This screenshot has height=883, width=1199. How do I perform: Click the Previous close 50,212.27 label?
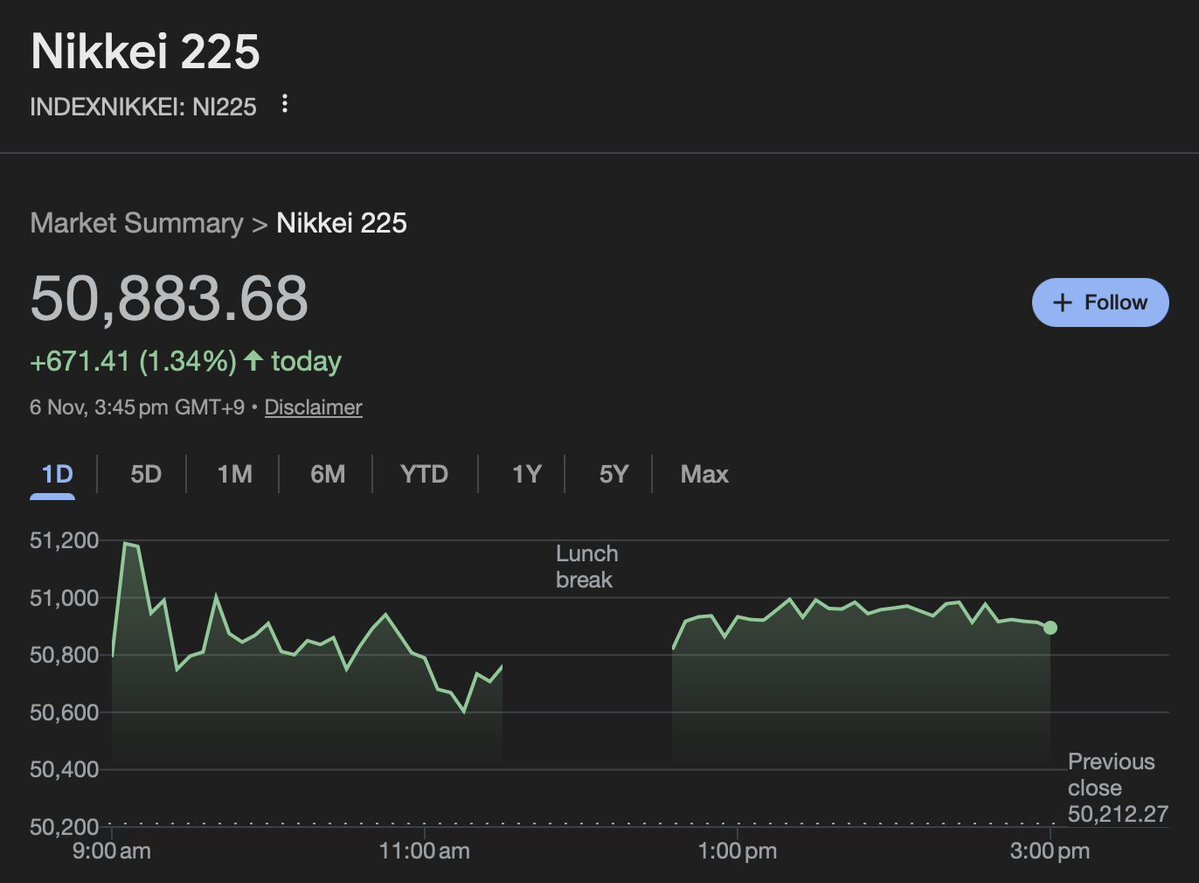[x=1117, y=788]
